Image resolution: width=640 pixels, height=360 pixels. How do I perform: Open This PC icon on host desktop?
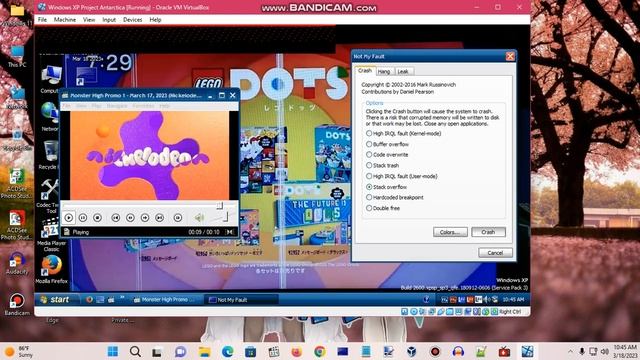[17, 56]
